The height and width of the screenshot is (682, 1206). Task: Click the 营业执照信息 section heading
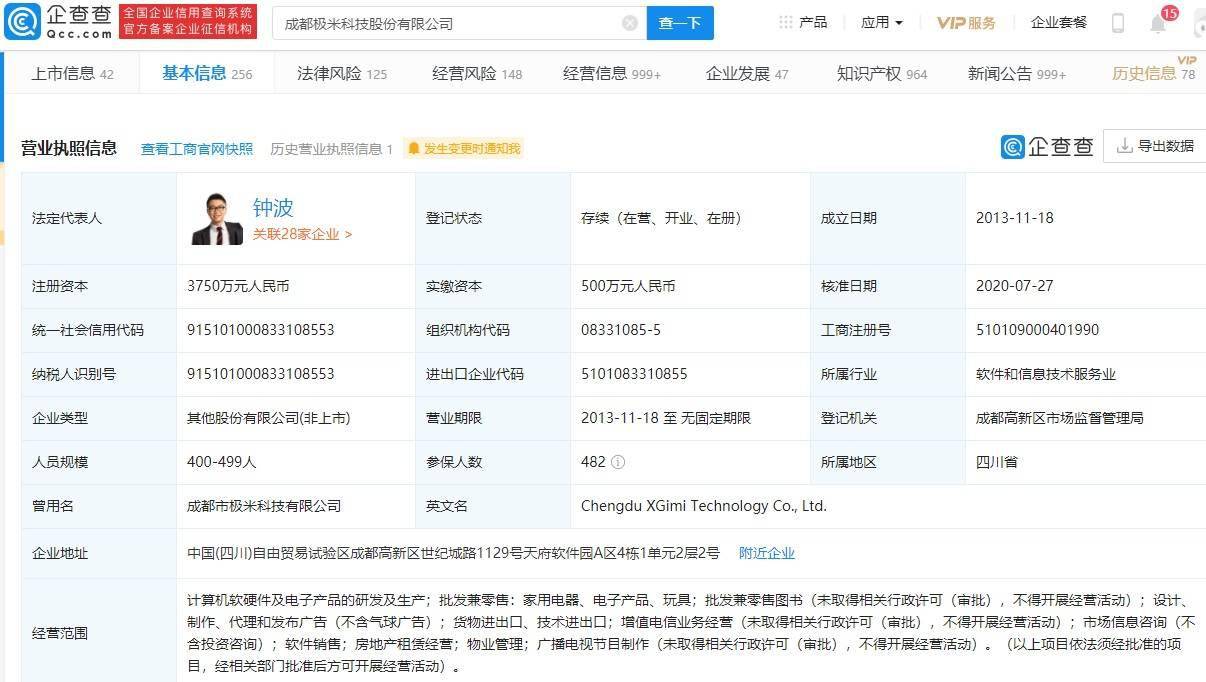click(x=69, y=148)
